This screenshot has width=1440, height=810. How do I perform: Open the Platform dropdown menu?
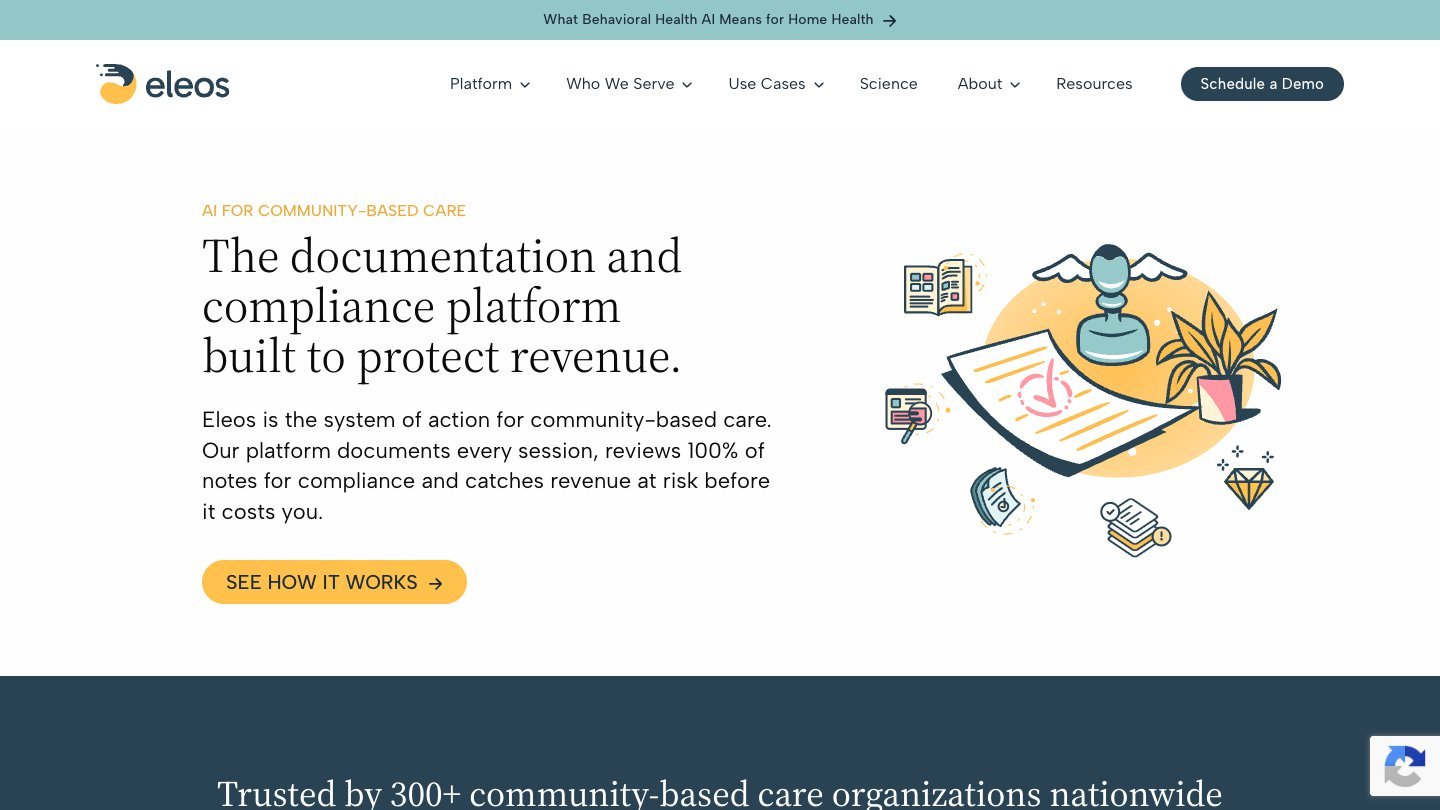[490, 84]
